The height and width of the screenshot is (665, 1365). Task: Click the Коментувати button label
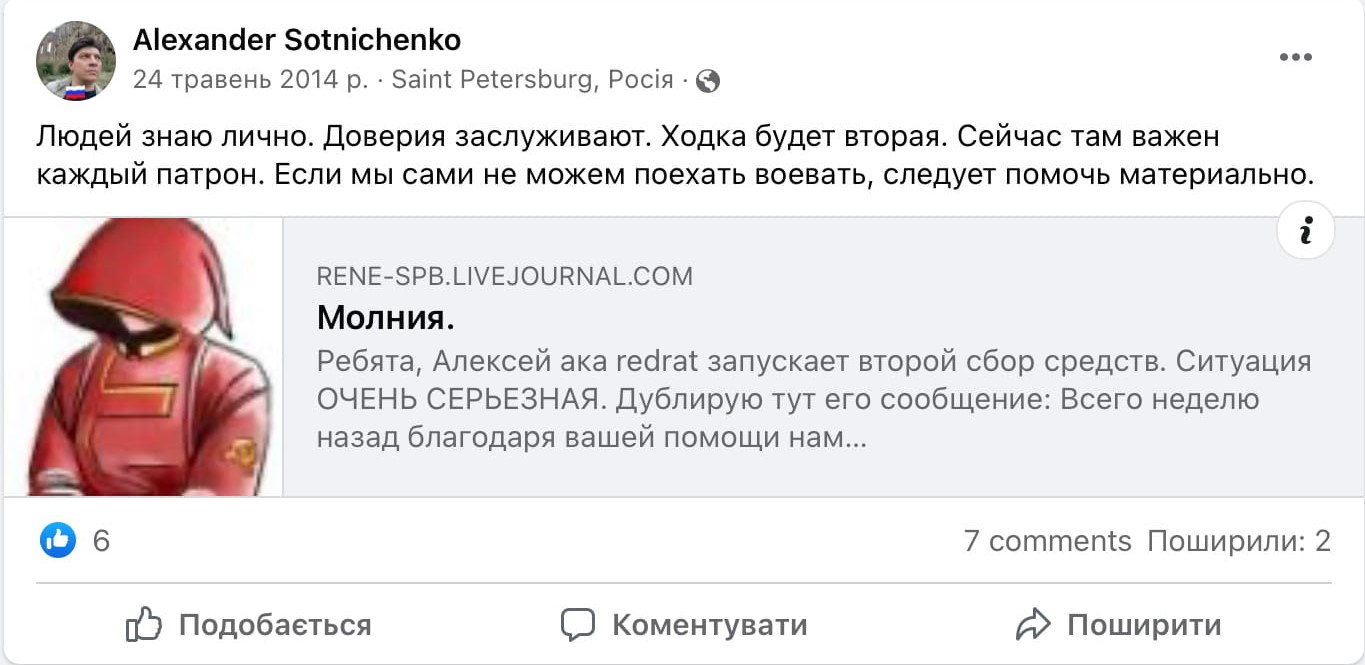pos(709,625)
